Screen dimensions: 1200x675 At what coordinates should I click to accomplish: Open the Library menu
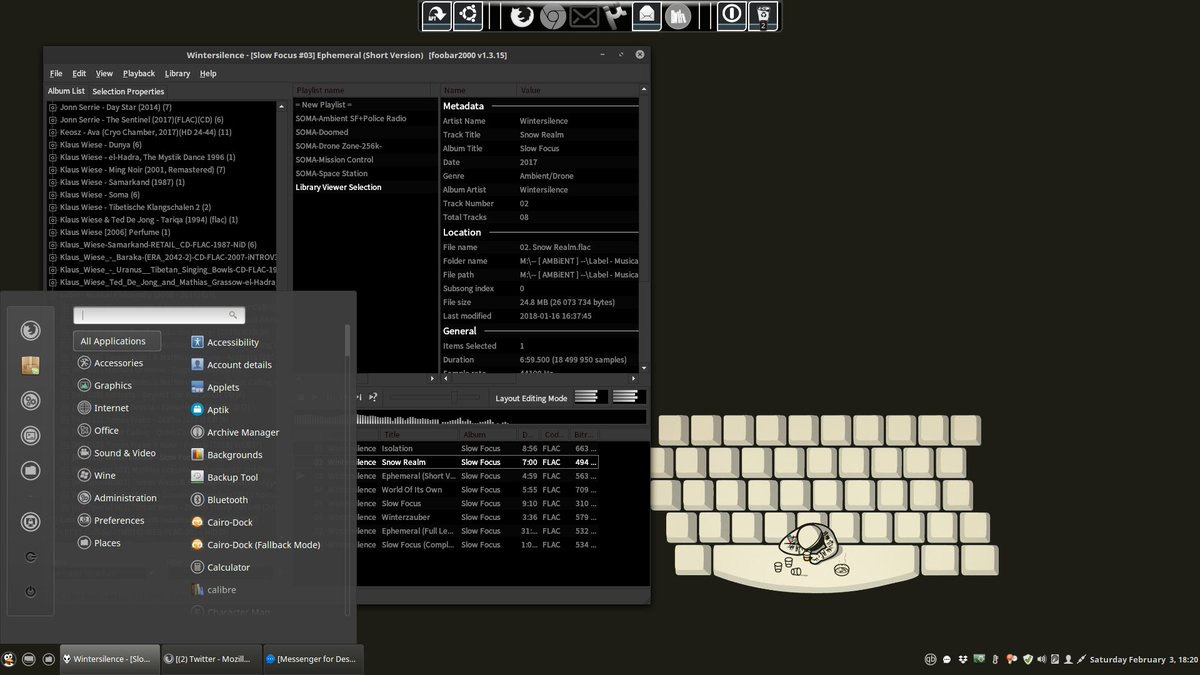[x=178, y=73]
